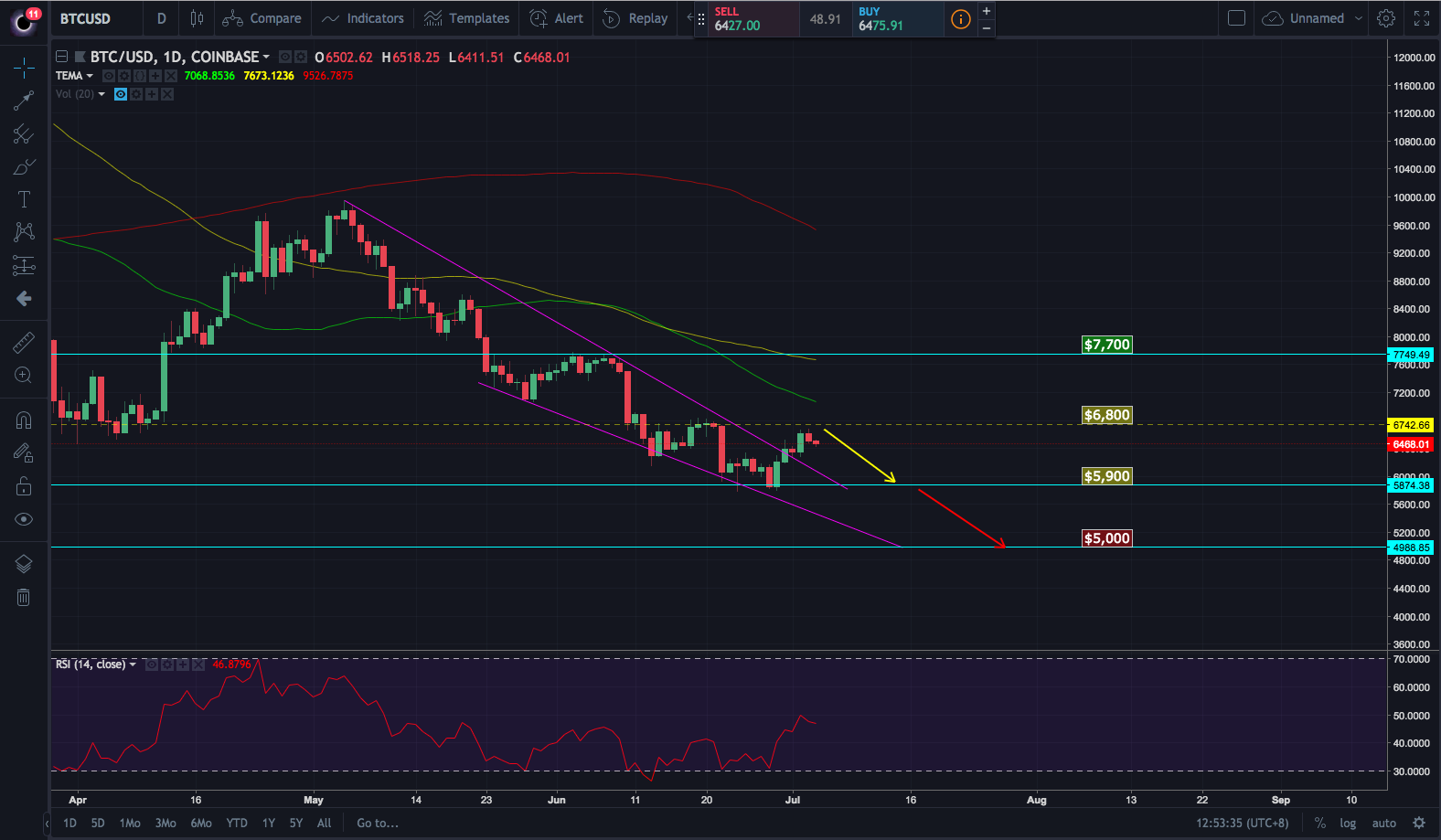This screenshot has width=1441, height=840.
Task: Toggle magnet mode for drawings
Action: pos(24,420)
